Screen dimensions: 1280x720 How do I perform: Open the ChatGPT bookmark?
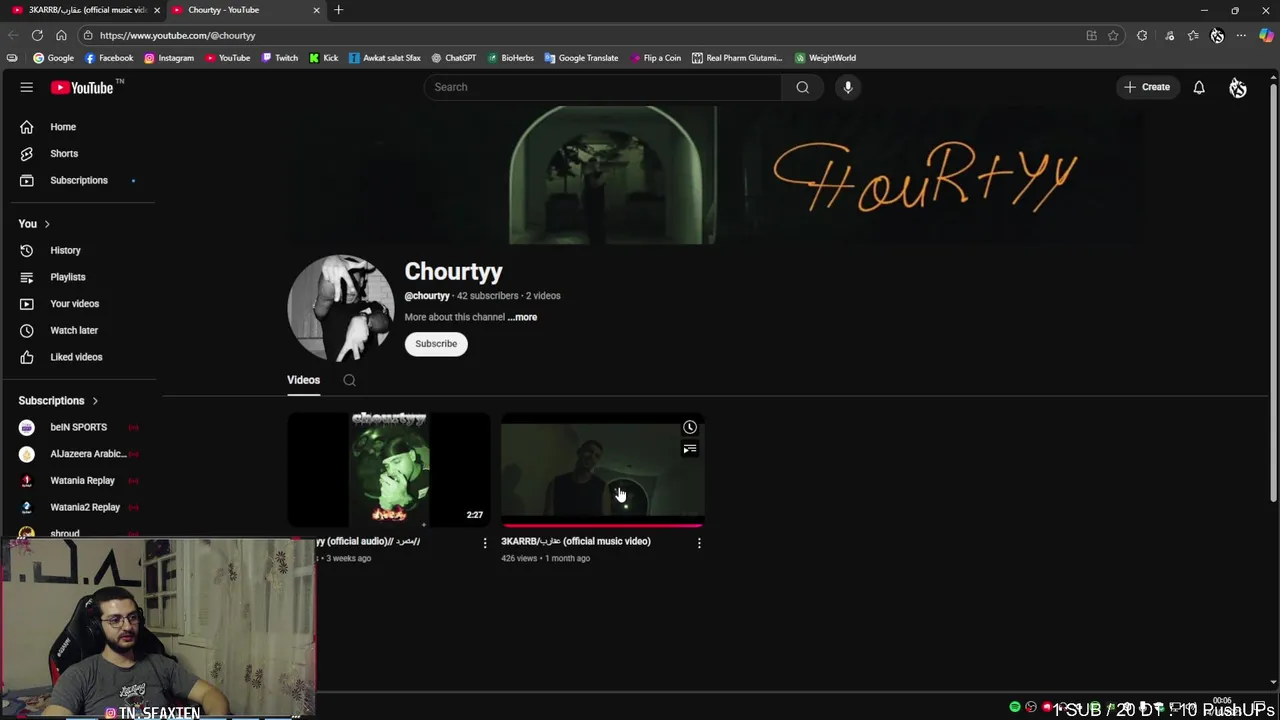(454, 58)
